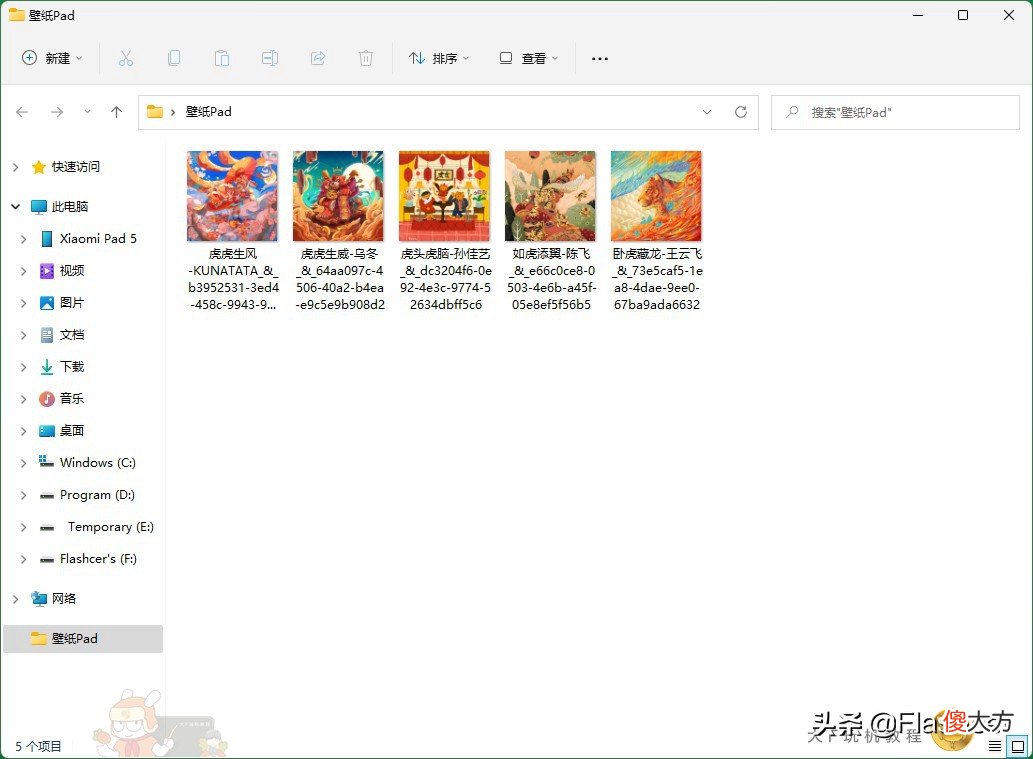The width and height of the screenshot is (1033, 759).
Task: Click the Share icon in toolbar
Action: (318, 59)
